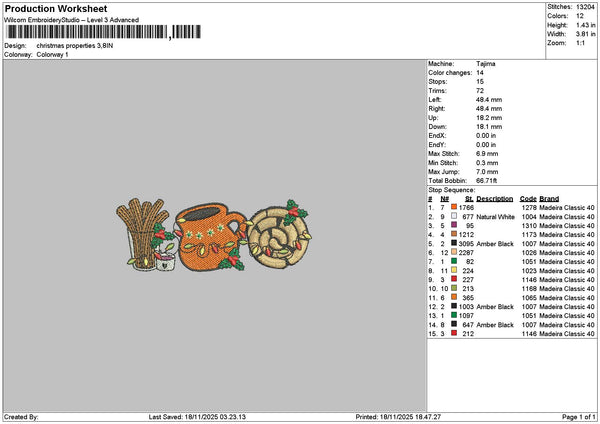Click the "EndX:" label
600x424 pixels.
(437, 136)
